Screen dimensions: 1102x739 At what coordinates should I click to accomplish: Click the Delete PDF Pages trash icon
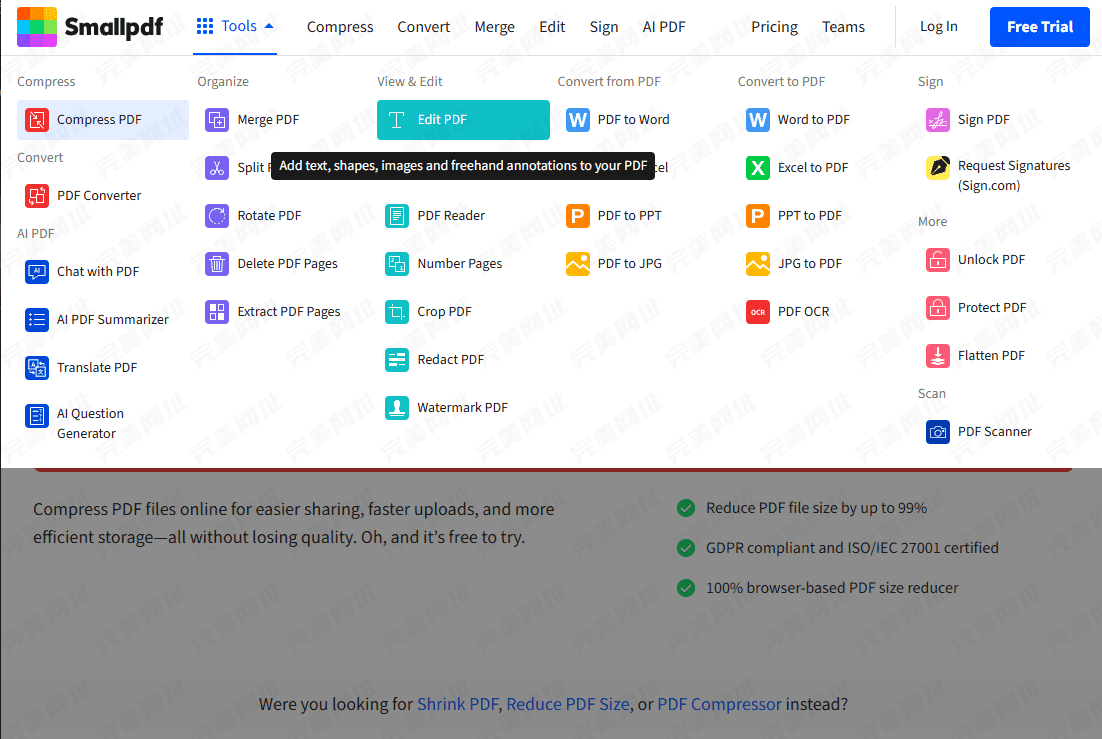click(216, 264)
